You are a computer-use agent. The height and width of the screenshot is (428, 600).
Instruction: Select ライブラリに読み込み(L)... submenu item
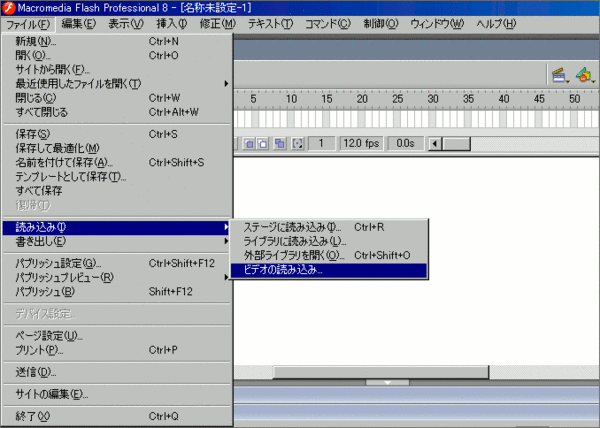[329, 241]
